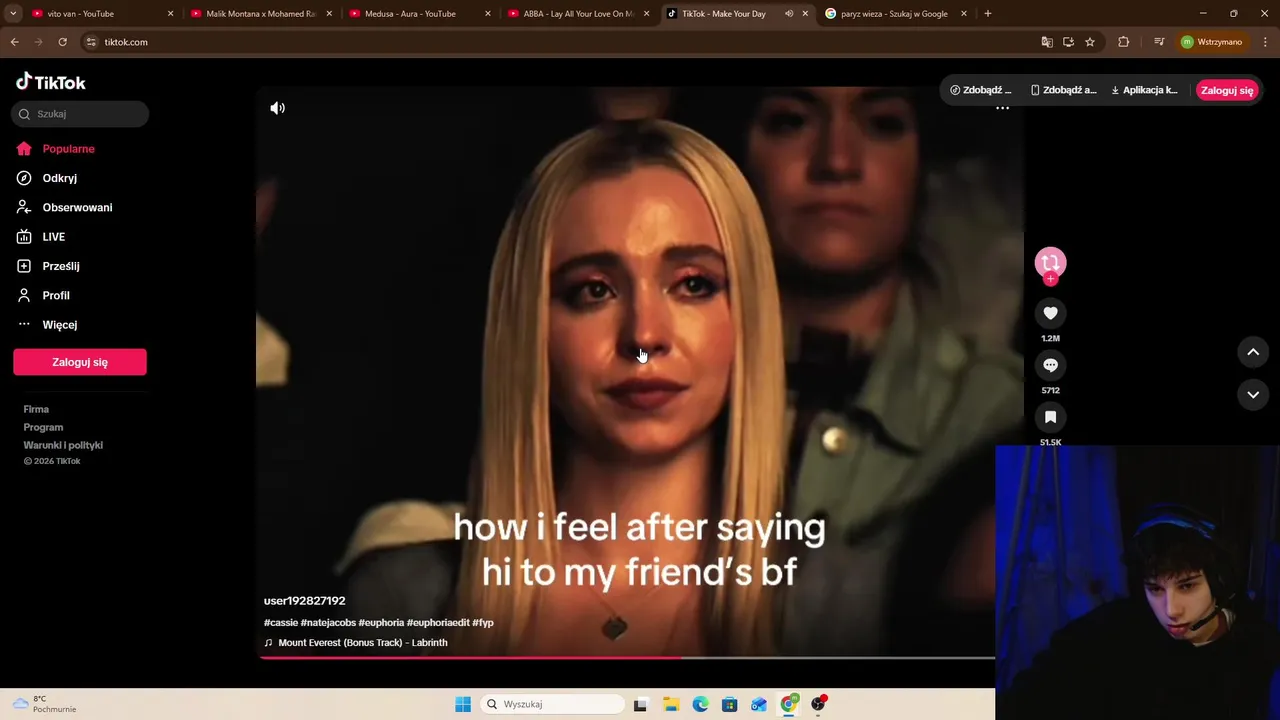Open OBS Studio from the taskbar
This screenshot has height=720, width=1280.
tap(818, 704)
